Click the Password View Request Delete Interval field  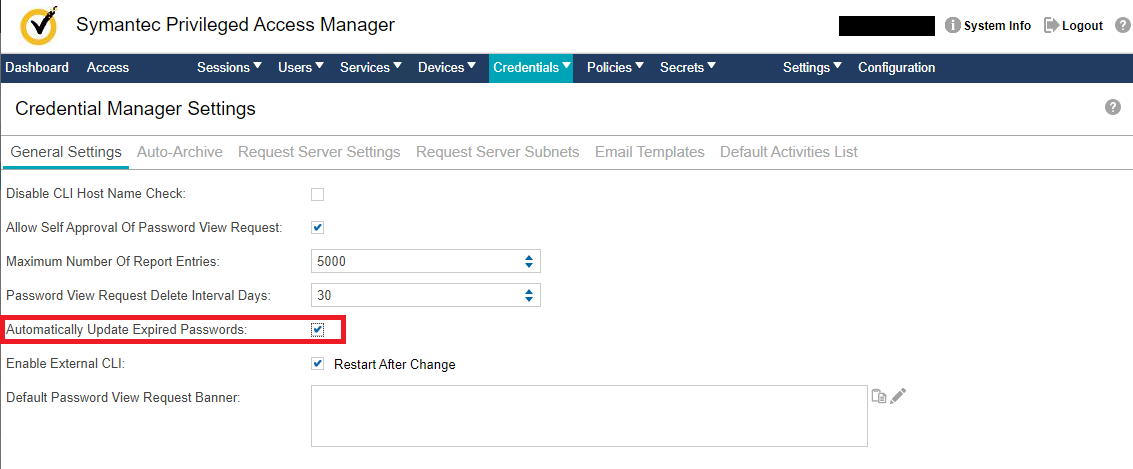[426, 295]
